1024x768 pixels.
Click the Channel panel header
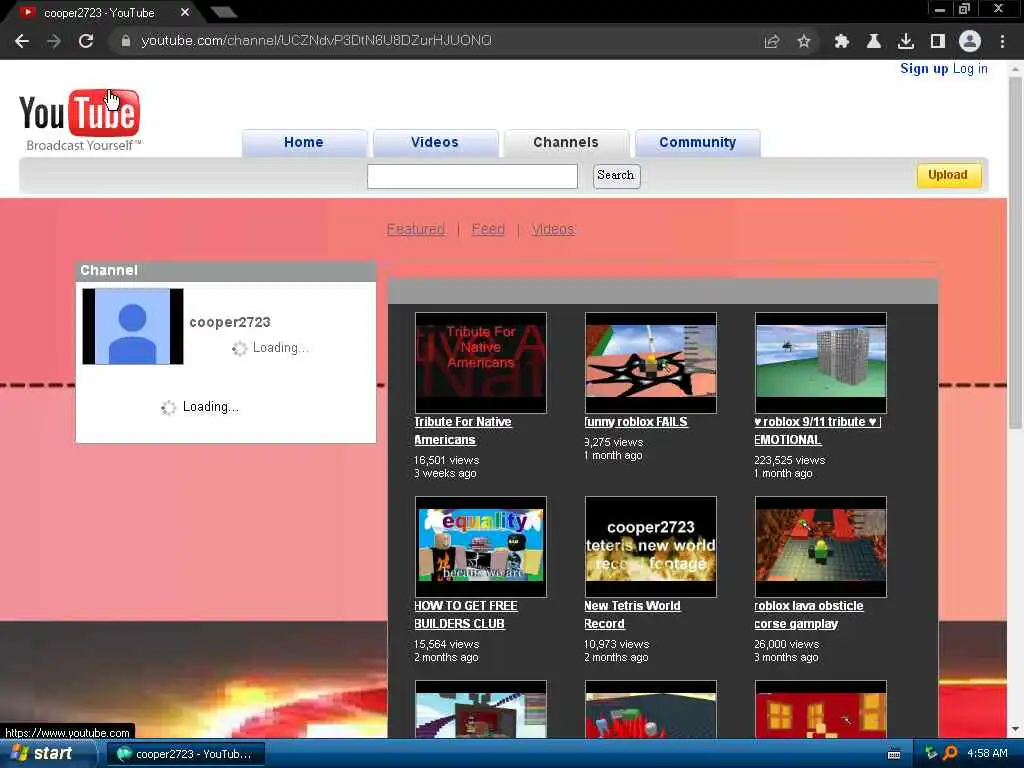pos(226,271)
